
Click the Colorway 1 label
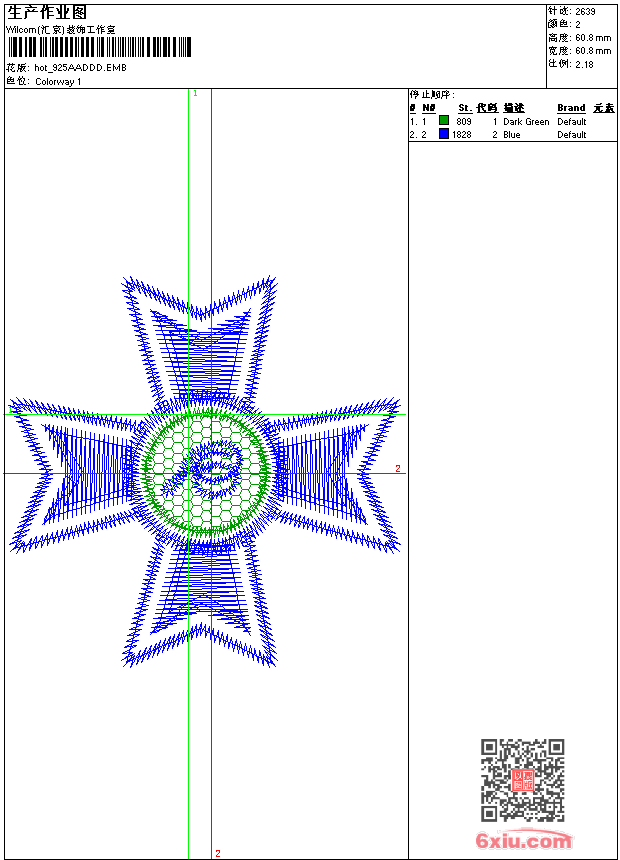click(x=58, y=81)
